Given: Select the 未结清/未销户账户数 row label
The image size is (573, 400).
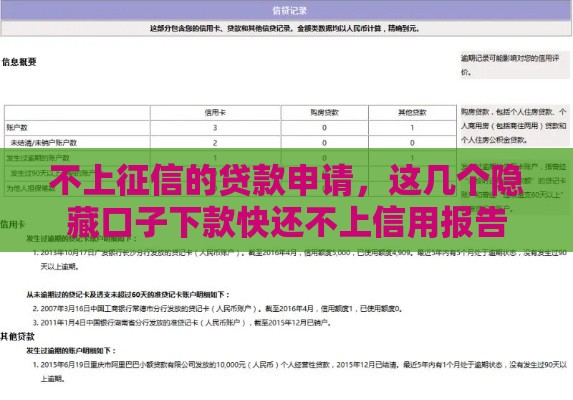Looking at the screenshot, I should tap(44, 143).
